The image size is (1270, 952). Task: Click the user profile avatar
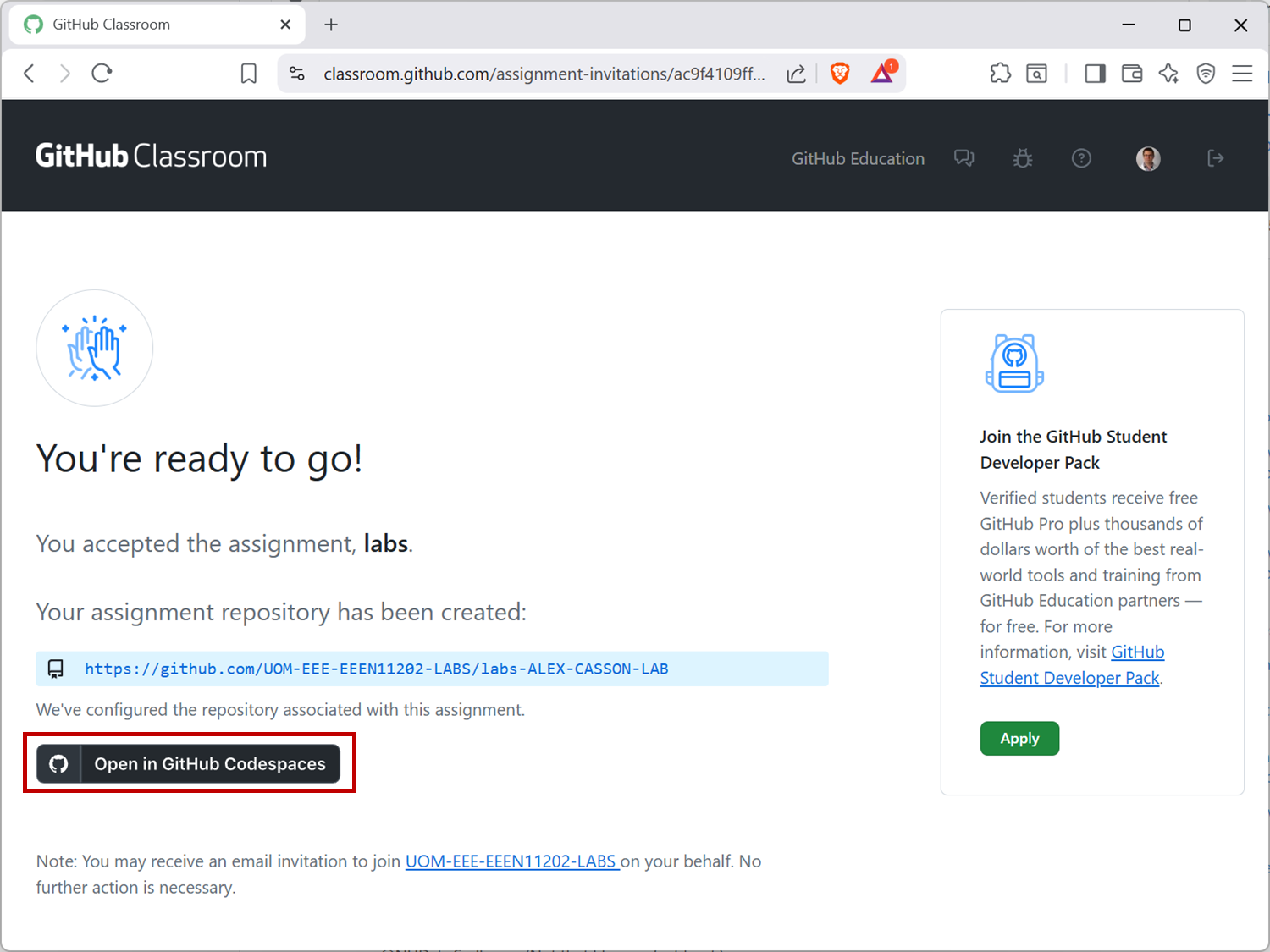click(1148, 158)
